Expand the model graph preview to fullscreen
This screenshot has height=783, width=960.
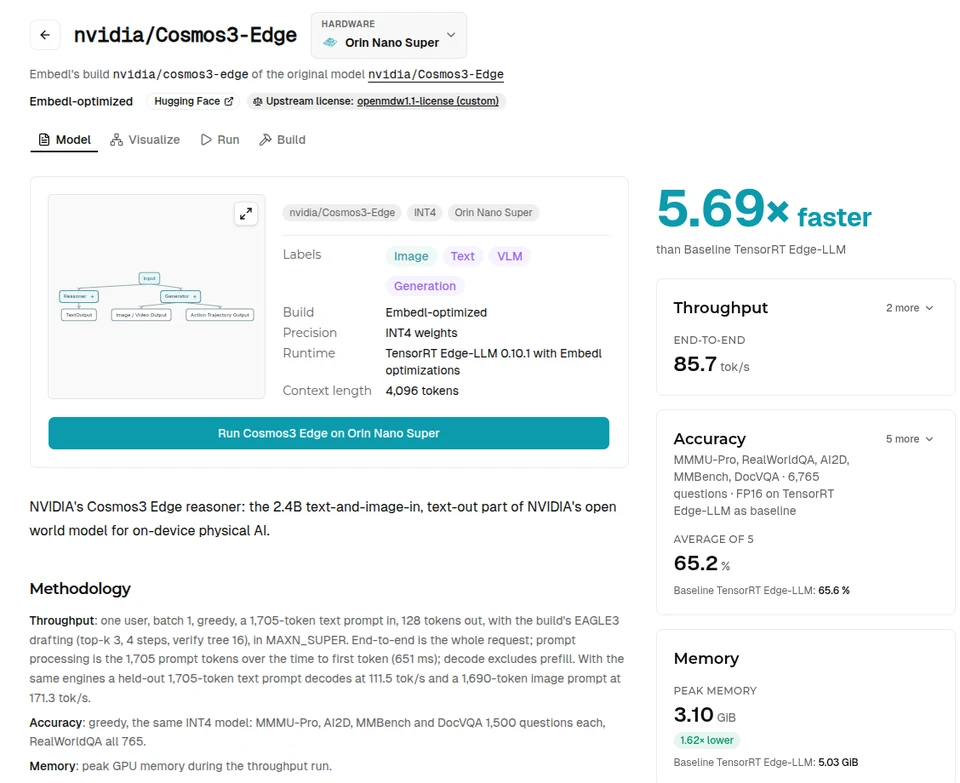pyautogui.click(x=246, y=214)
